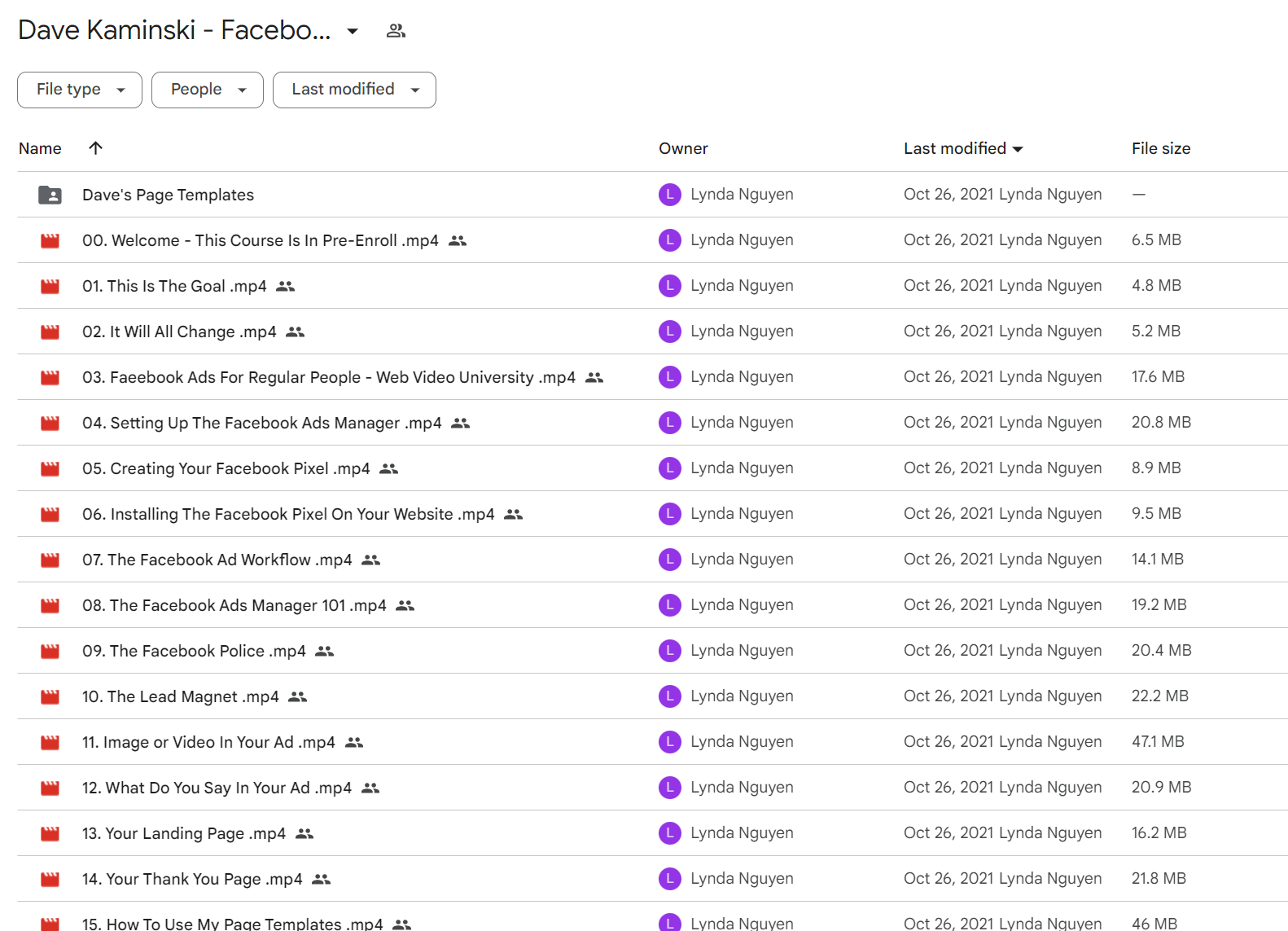Screen dimensions: 1288x931
Task: Click the Owner column header
Action: [x=683, y=148]
